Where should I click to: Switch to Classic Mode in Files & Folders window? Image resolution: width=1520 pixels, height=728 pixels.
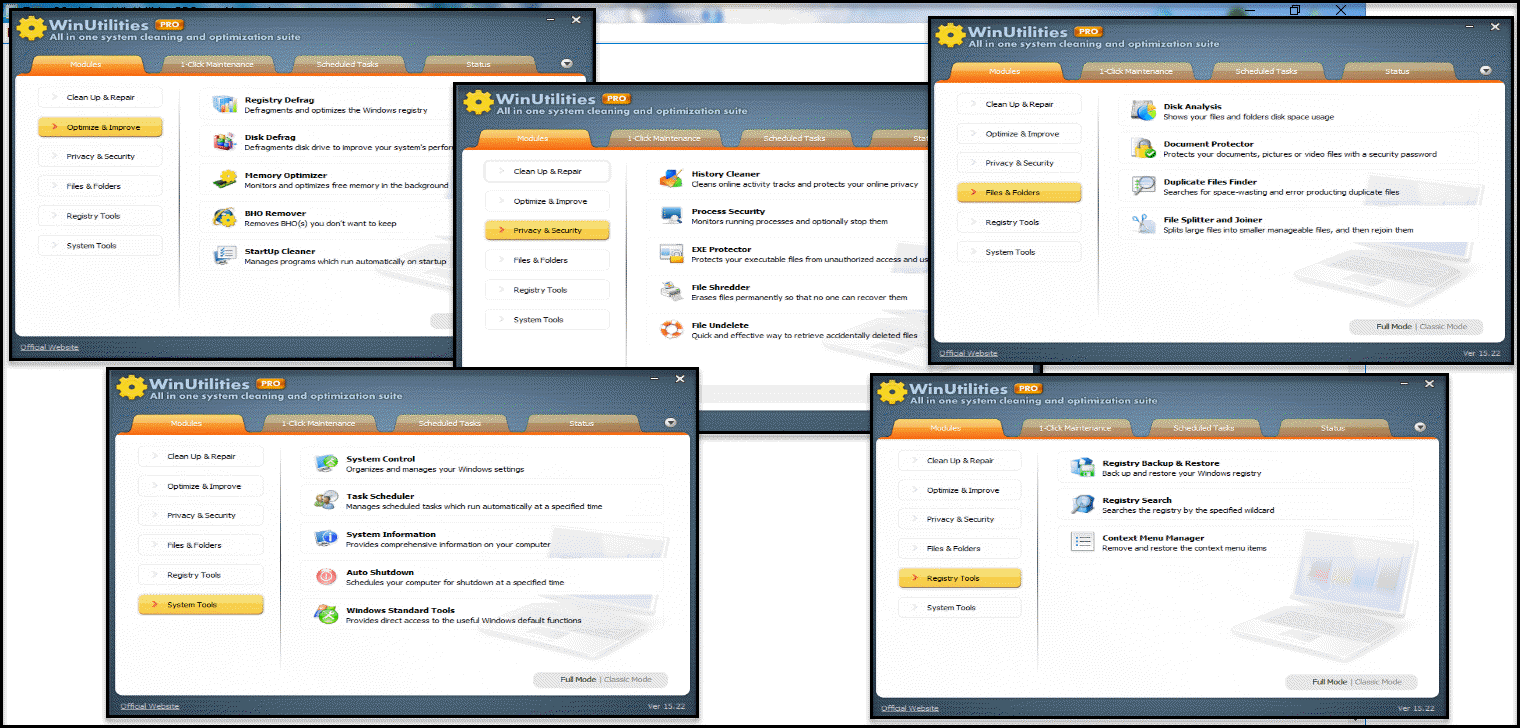pyautogui.click(x=1443, y=327)
